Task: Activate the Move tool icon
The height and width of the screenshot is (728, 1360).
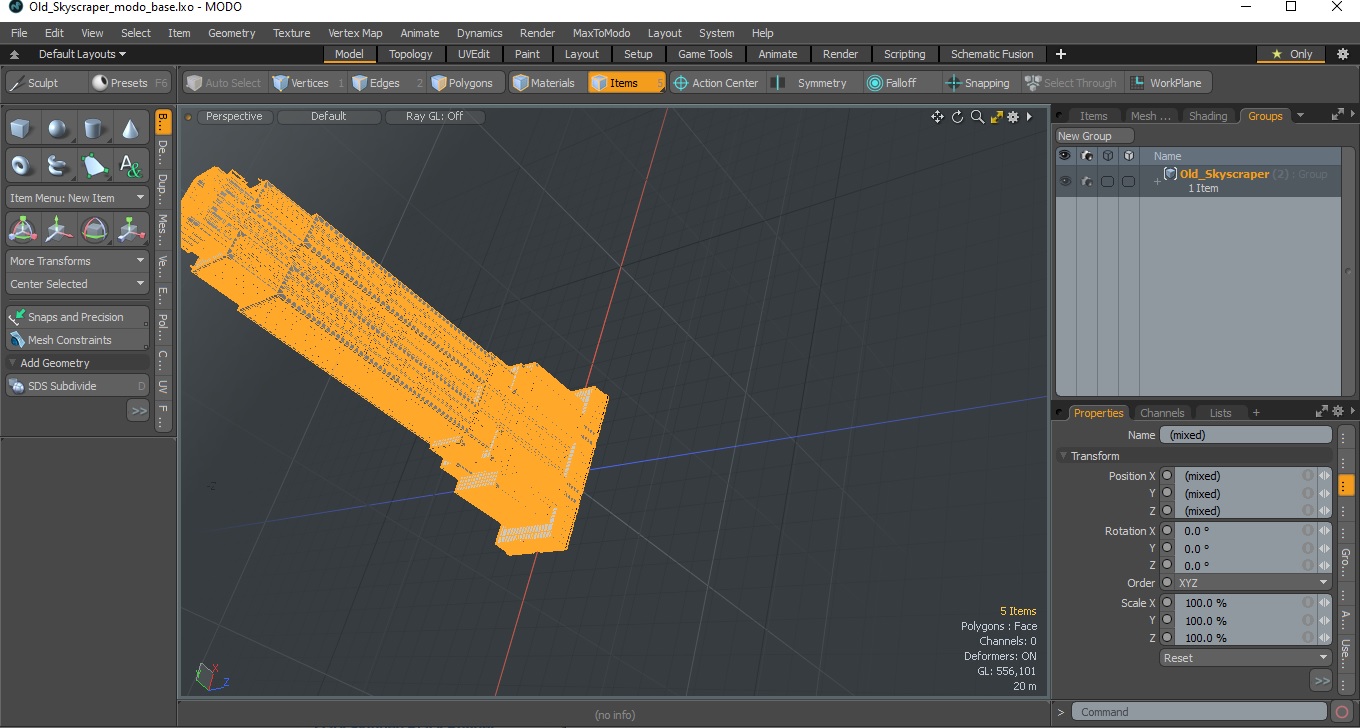Action: point(58,230)
